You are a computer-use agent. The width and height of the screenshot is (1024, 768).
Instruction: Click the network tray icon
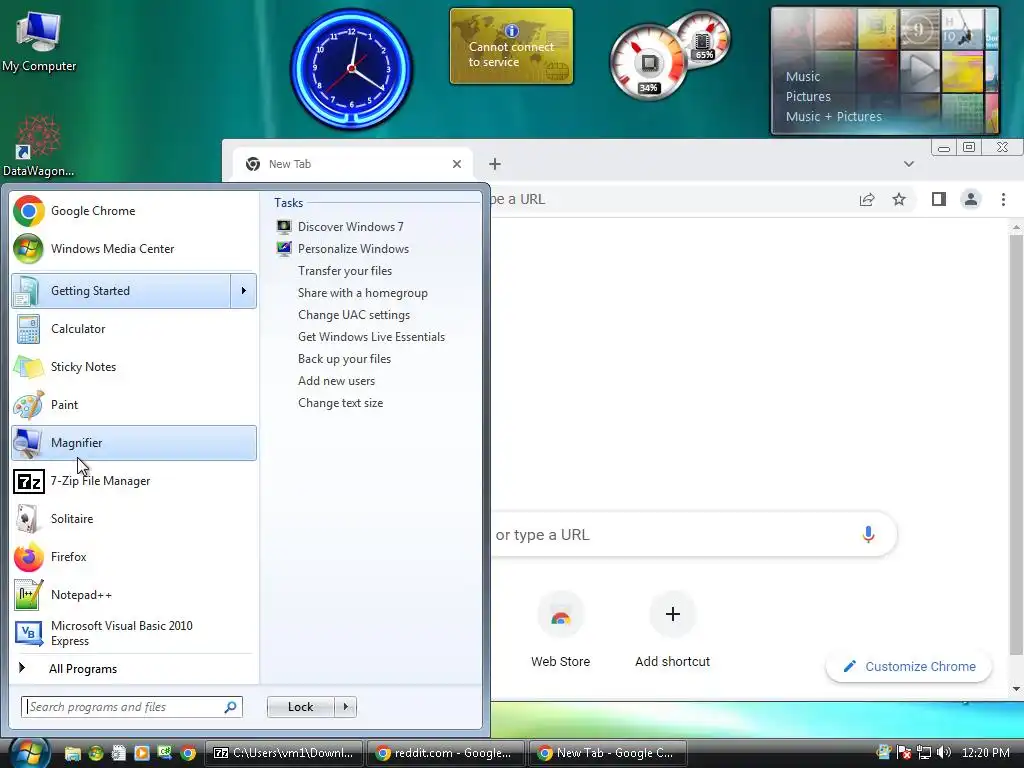(x=924, y=752)
